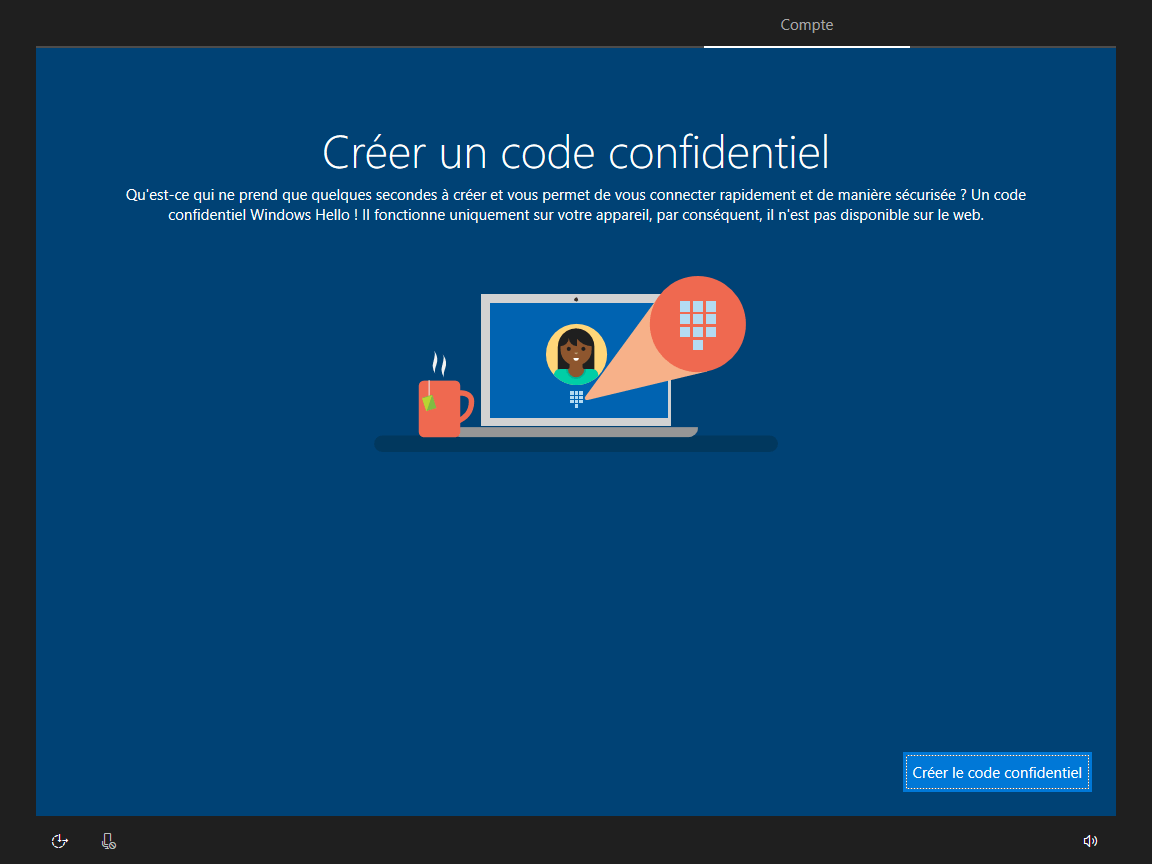Click the mug's handle
This screenshot has height=864, width=1152.
(467, 406)
